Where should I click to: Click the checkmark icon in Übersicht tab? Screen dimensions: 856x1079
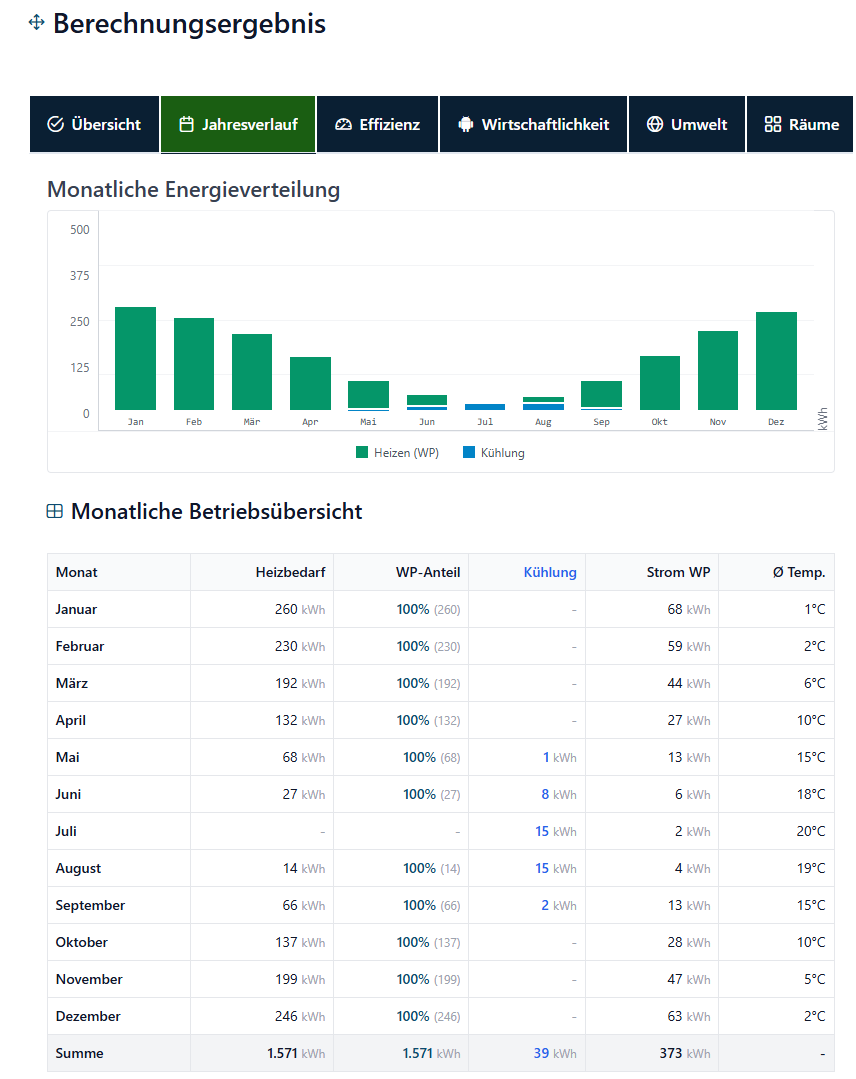point(56,125)
